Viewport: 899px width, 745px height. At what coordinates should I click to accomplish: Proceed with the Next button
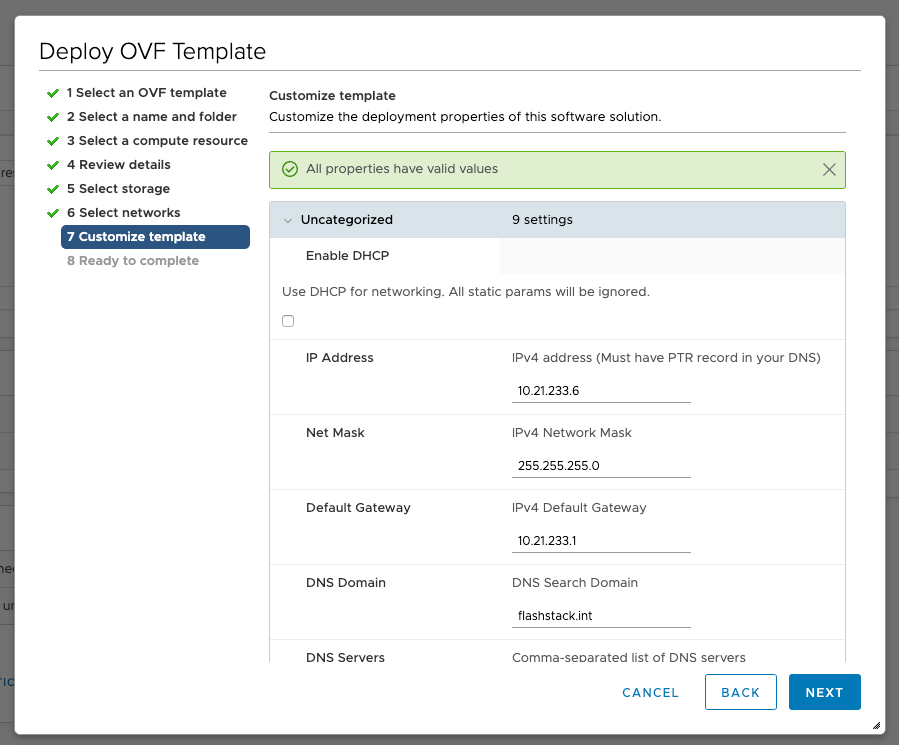824,692
